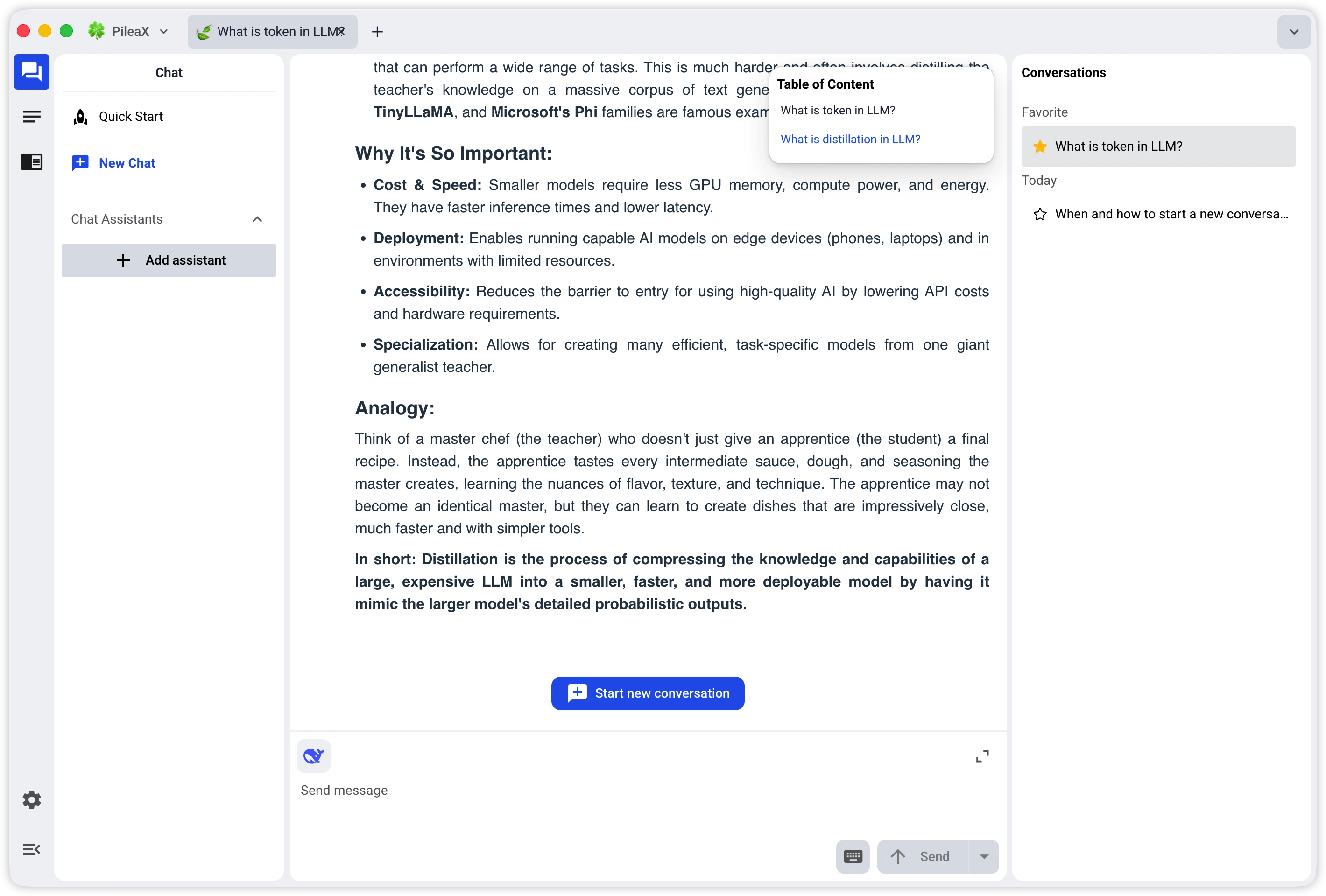Click the 'Favorite' section label
1326x896 pixels.
tap(1044, 112)
